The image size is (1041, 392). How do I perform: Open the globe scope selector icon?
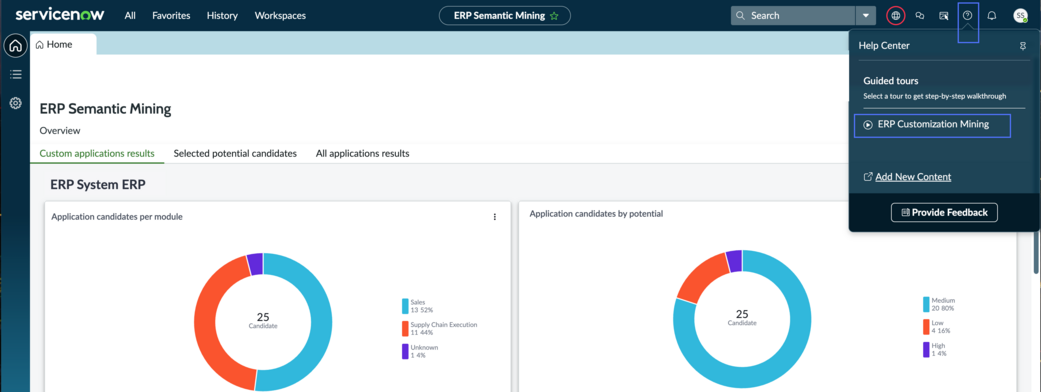[x=896, y=15]
